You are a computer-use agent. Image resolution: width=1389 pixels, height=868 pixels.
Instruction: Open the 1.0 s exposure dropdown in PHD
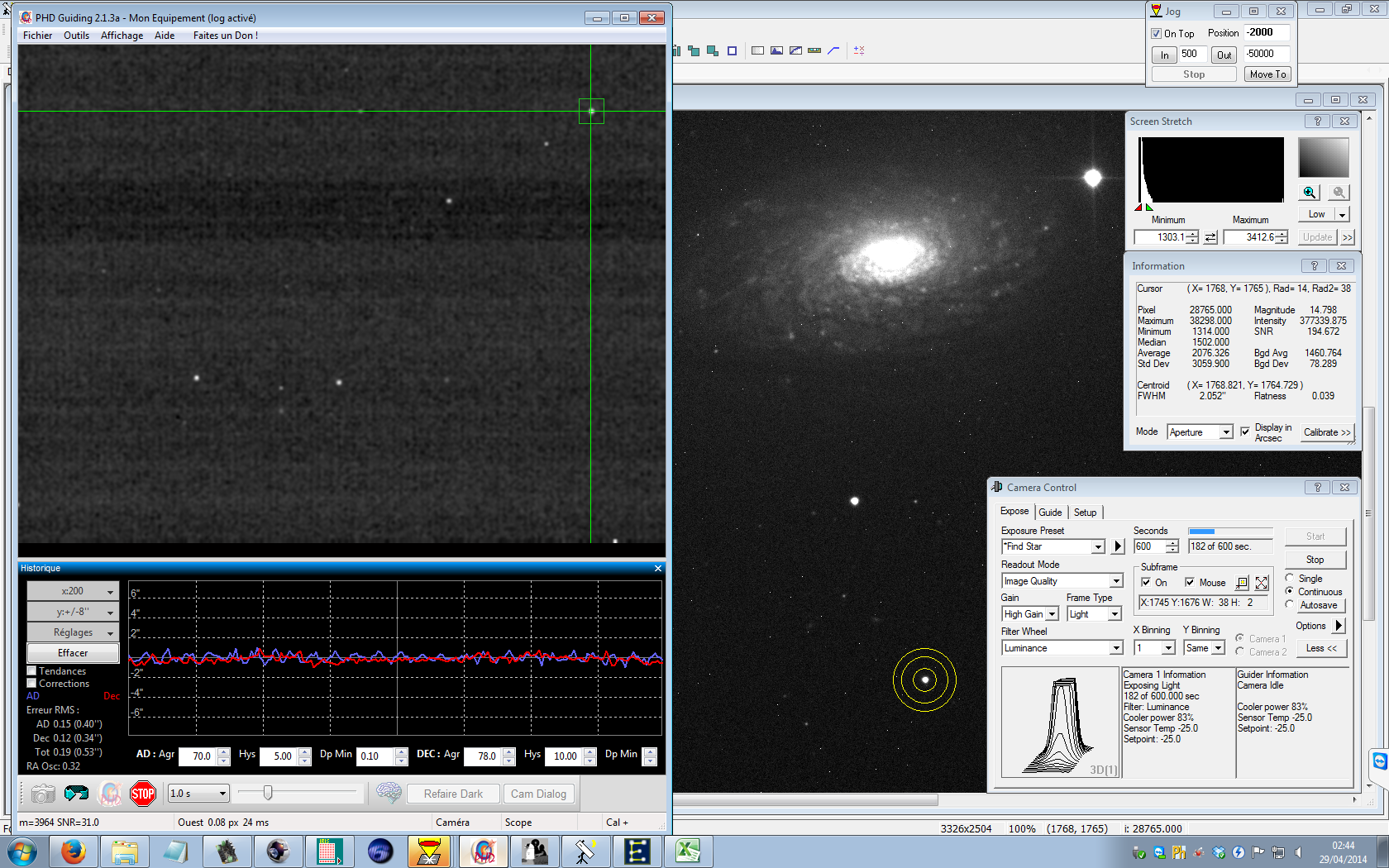197,793
